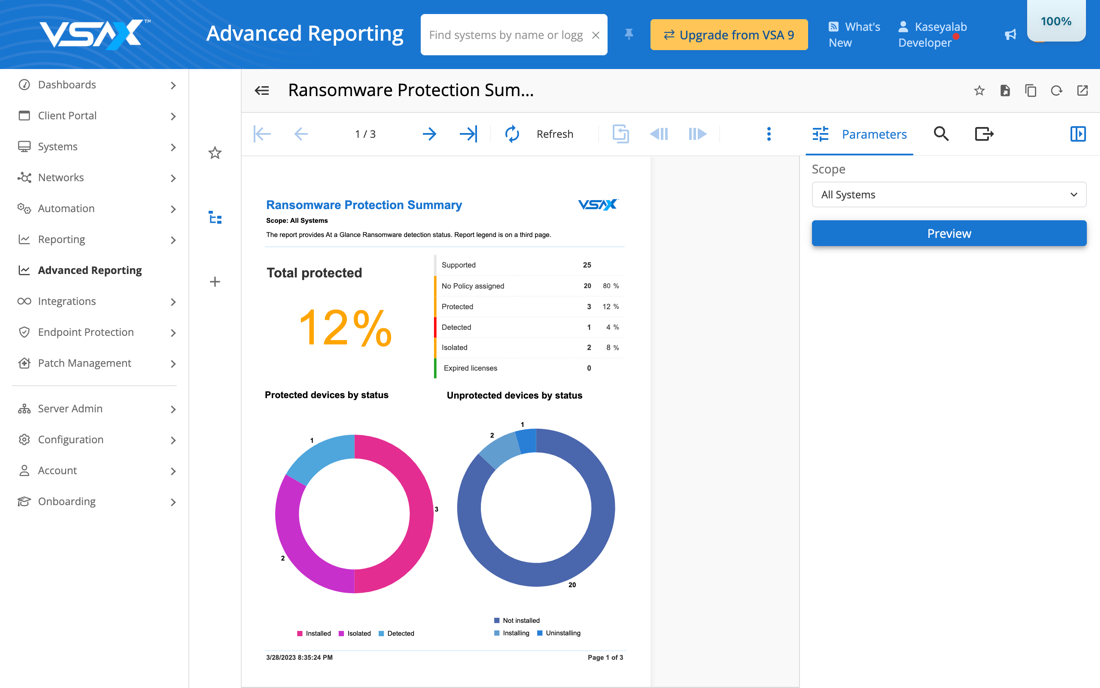The image size is (1100, 688).
Task: Click the VSA X logo
Action: (94, 34)
